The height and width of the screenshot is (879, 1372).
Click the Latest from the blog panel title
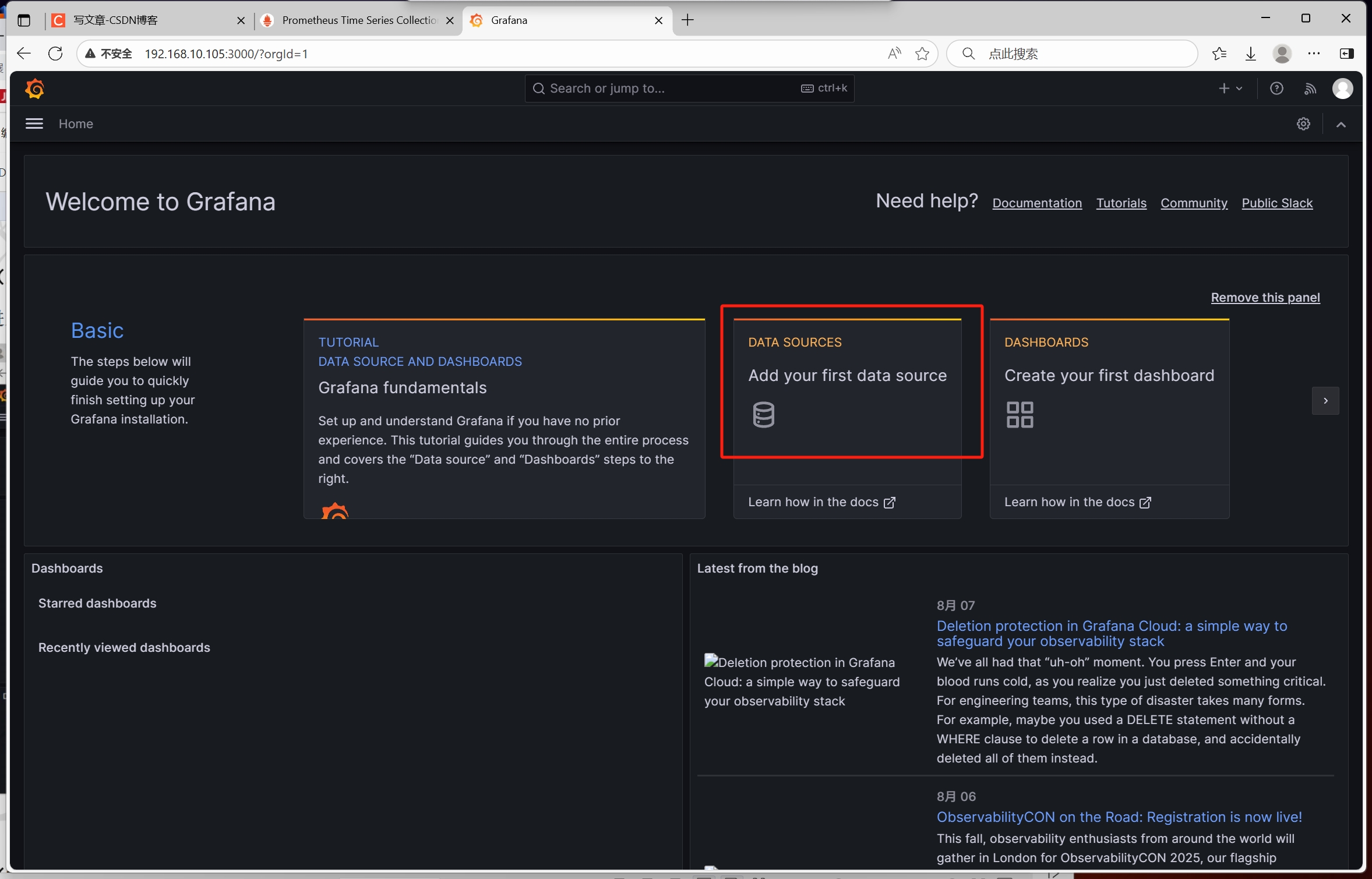(x=757, y=569)
